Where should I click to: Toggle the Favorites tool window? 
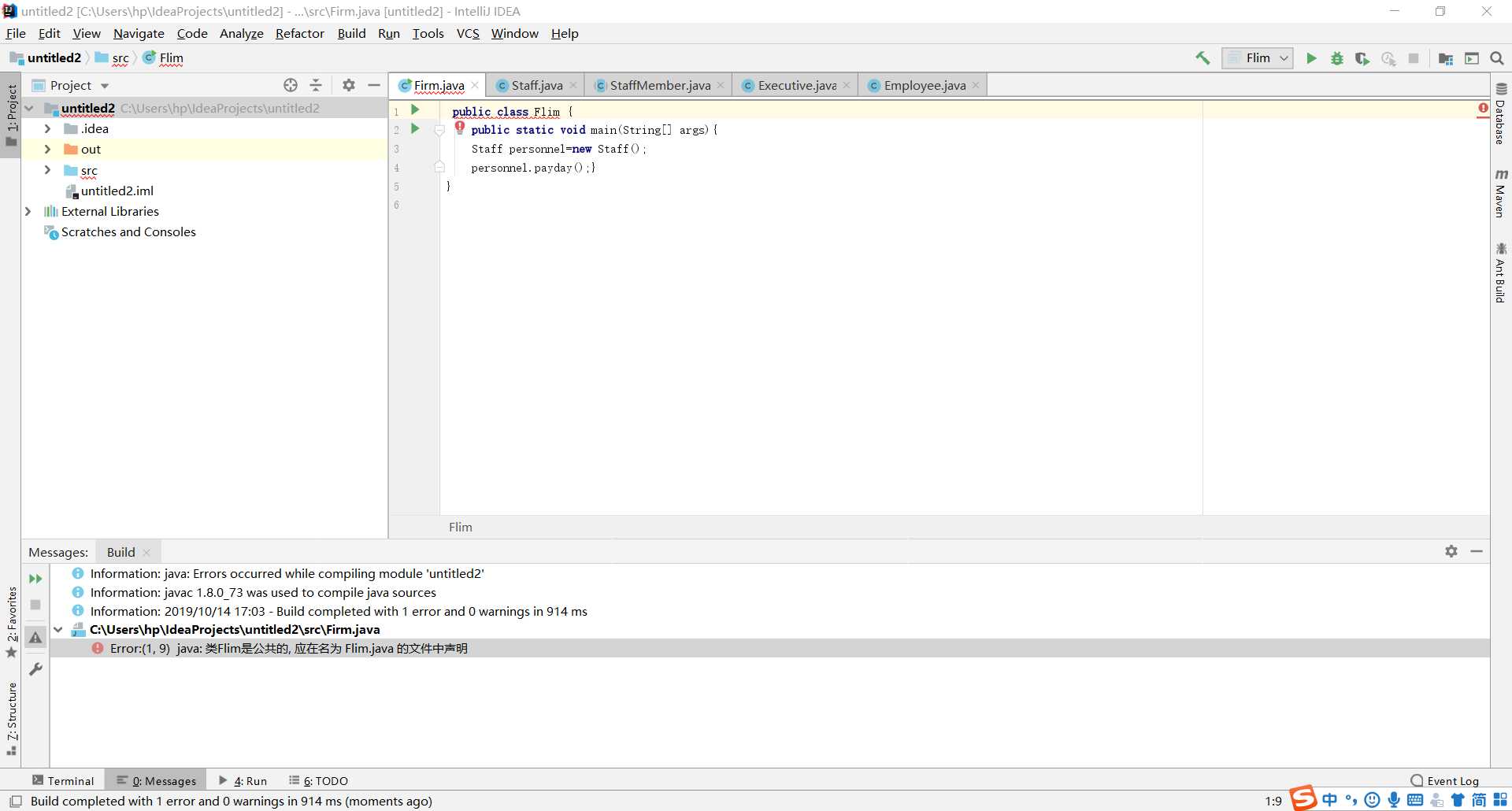click(x=11, y=622)
